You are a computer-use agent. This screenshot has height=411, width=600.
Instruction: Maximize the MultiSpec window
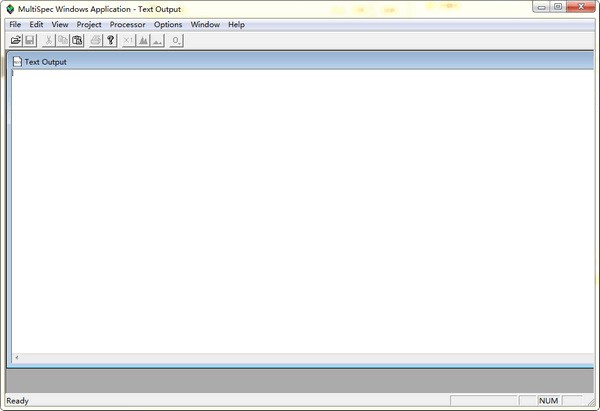pyautogui.click(x=558, y=7)
